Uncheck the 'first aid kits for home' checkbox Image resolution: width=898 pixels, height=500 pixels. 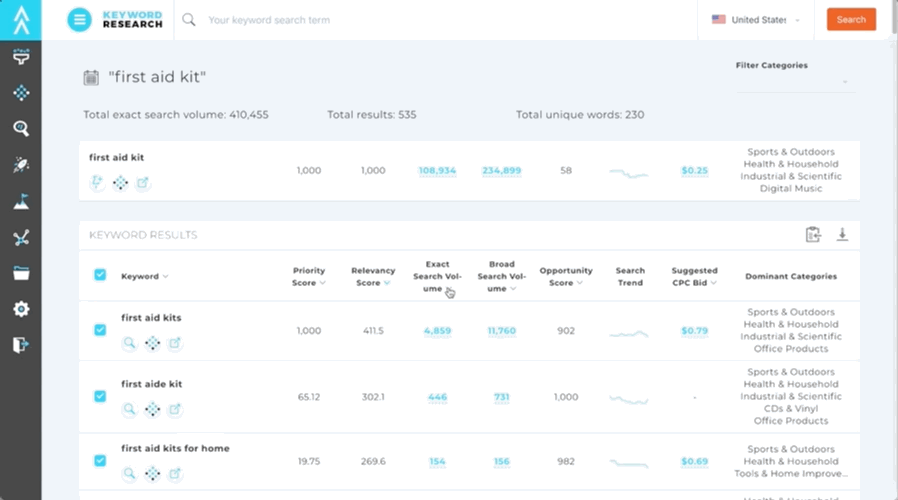100,461
